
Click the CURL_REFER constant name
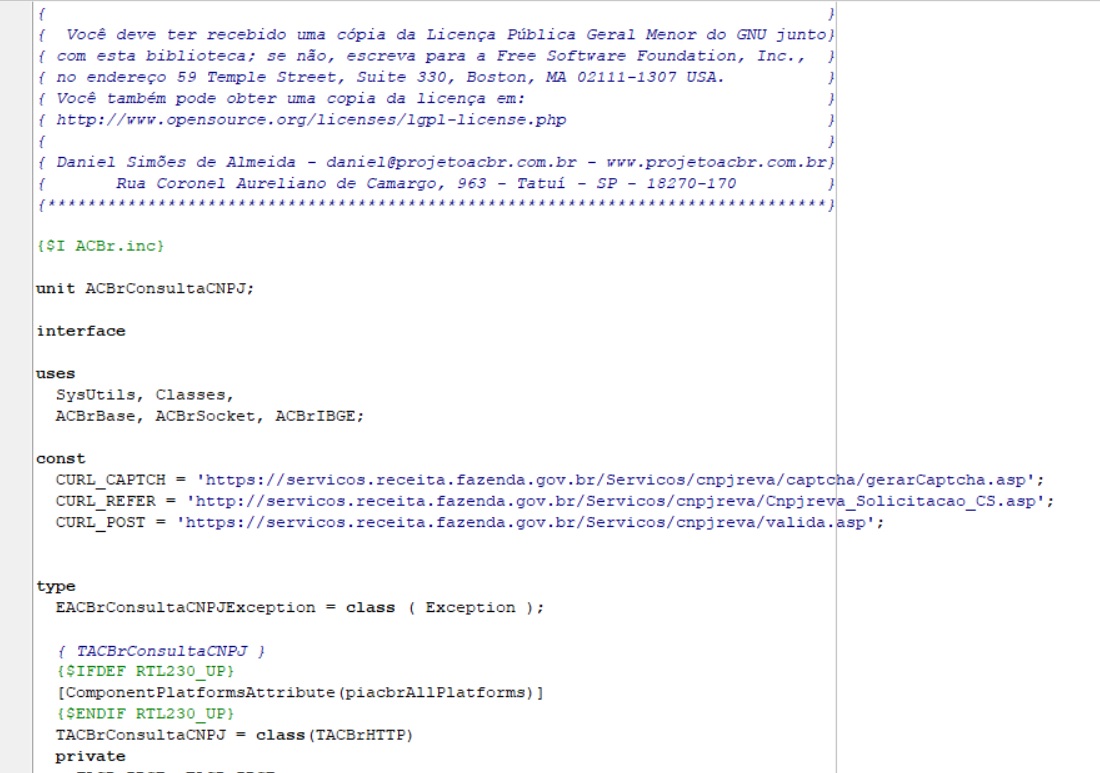click(x=106, y=502)
